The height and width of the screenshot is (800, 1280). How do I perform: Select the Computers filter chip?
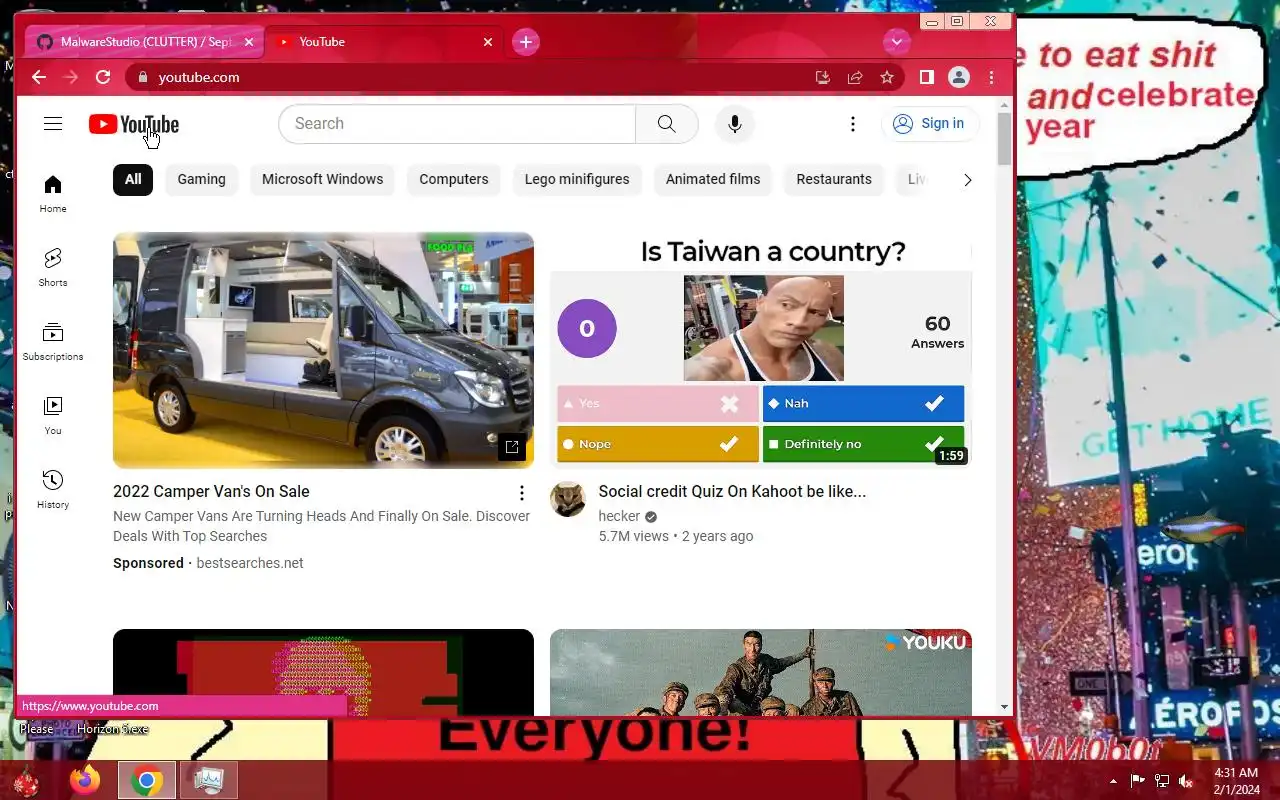[454, 180]
